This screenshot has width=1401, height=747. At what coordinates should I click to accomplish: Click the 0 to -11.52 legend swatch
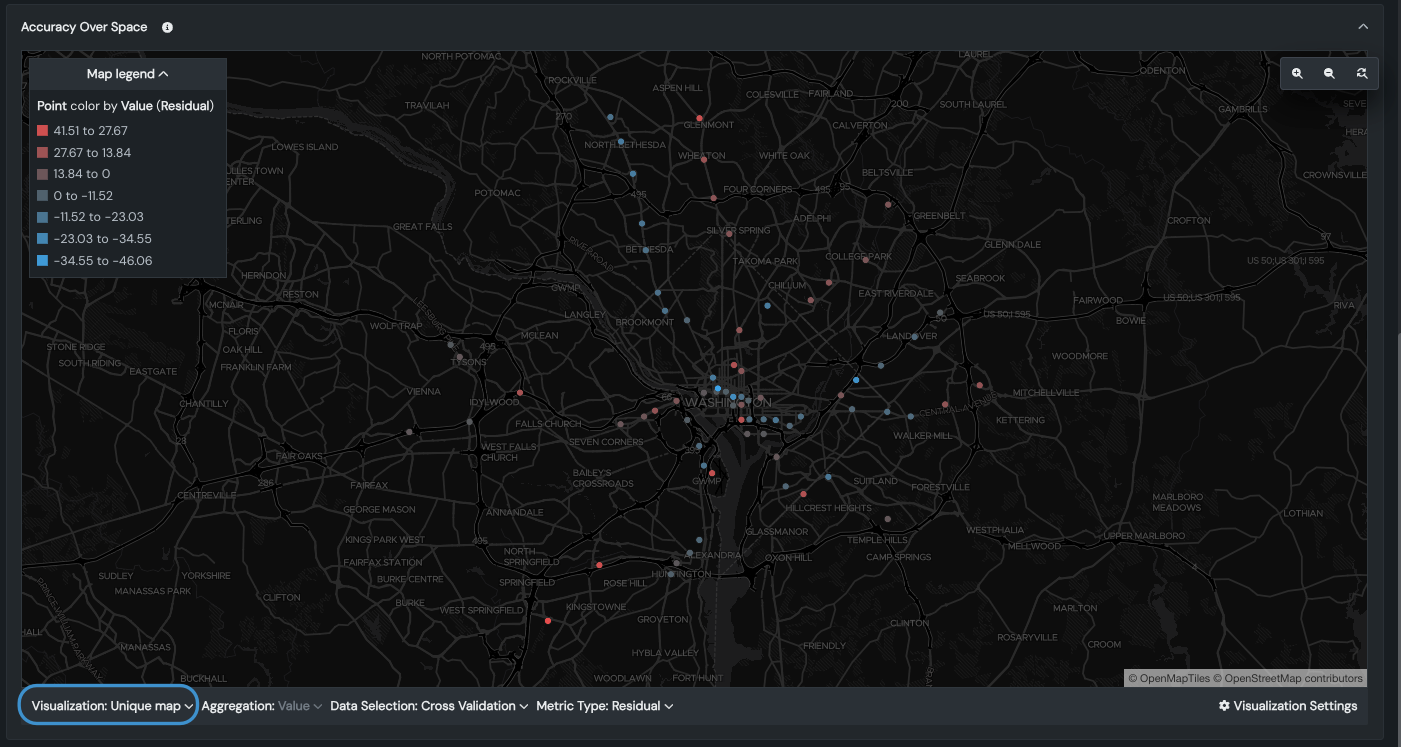pyautogui.click(x=42, y=196)
